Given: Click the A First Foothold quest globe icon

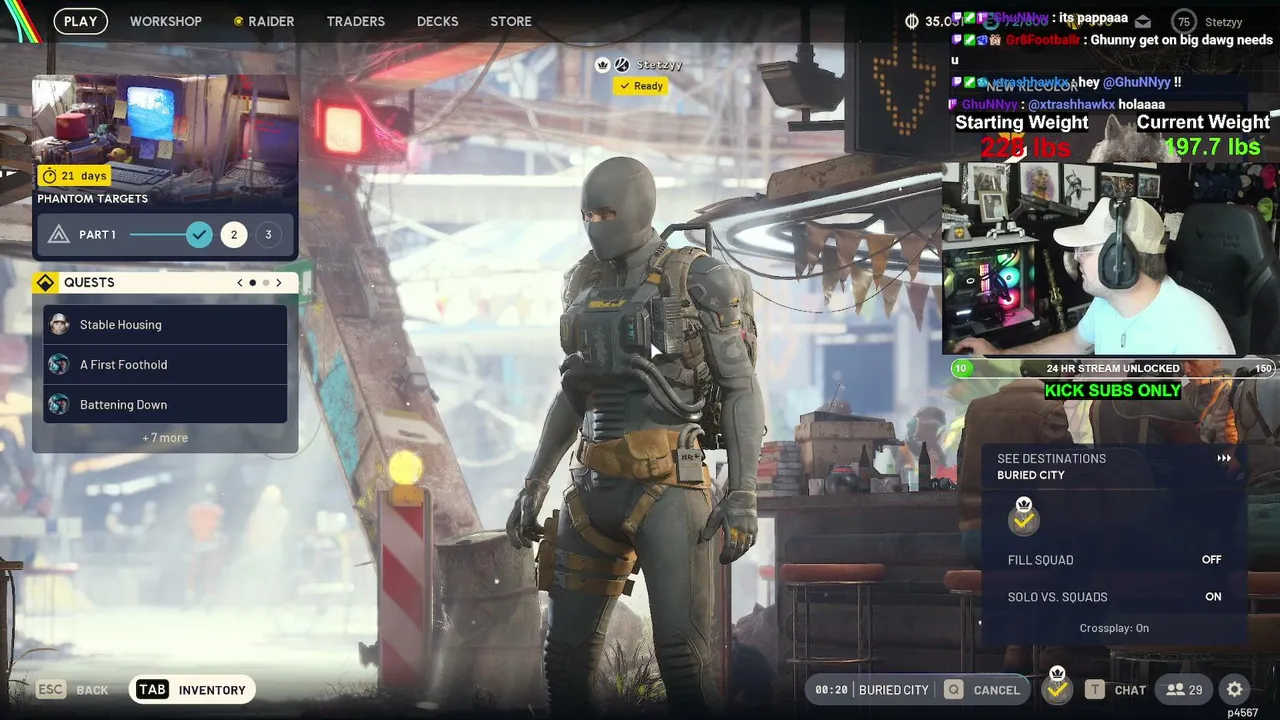Looking at the screenshot, I should point(59,364).
